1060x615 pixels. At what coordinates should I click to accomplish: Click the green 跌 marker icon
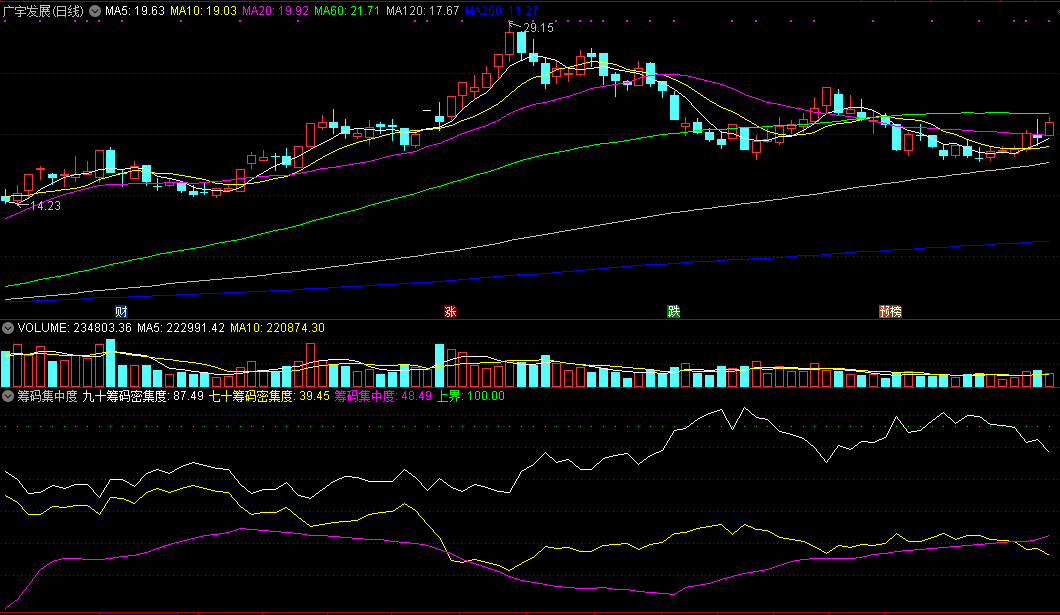pos(673,312)
